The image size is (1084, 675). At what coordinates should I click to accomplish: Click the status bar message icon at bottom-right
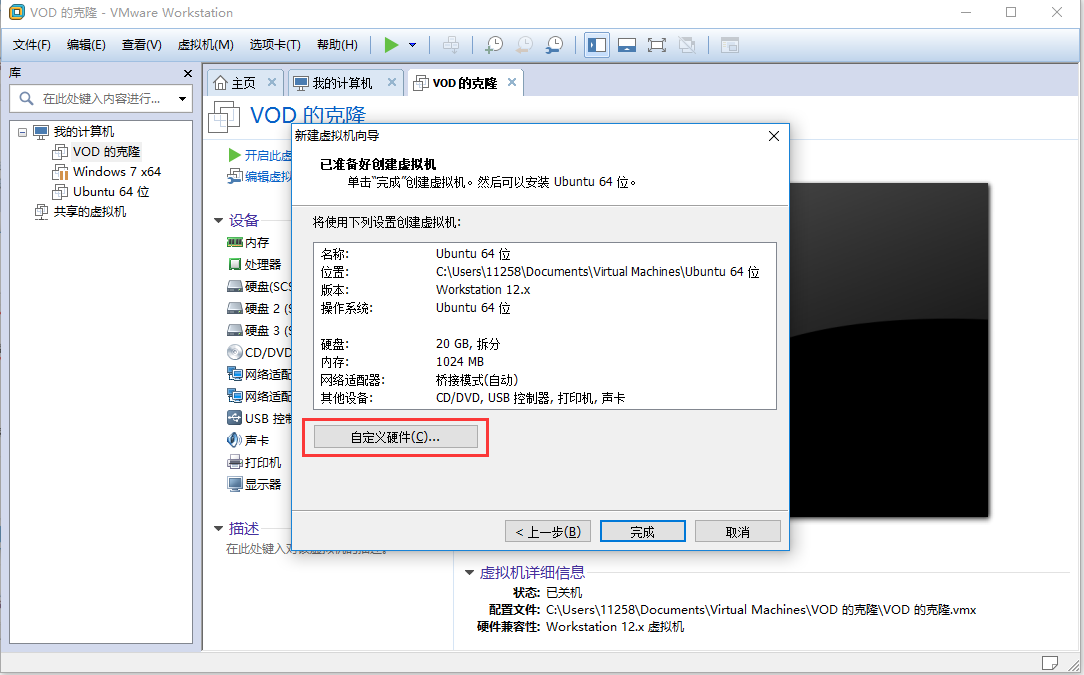(1049, 663)
